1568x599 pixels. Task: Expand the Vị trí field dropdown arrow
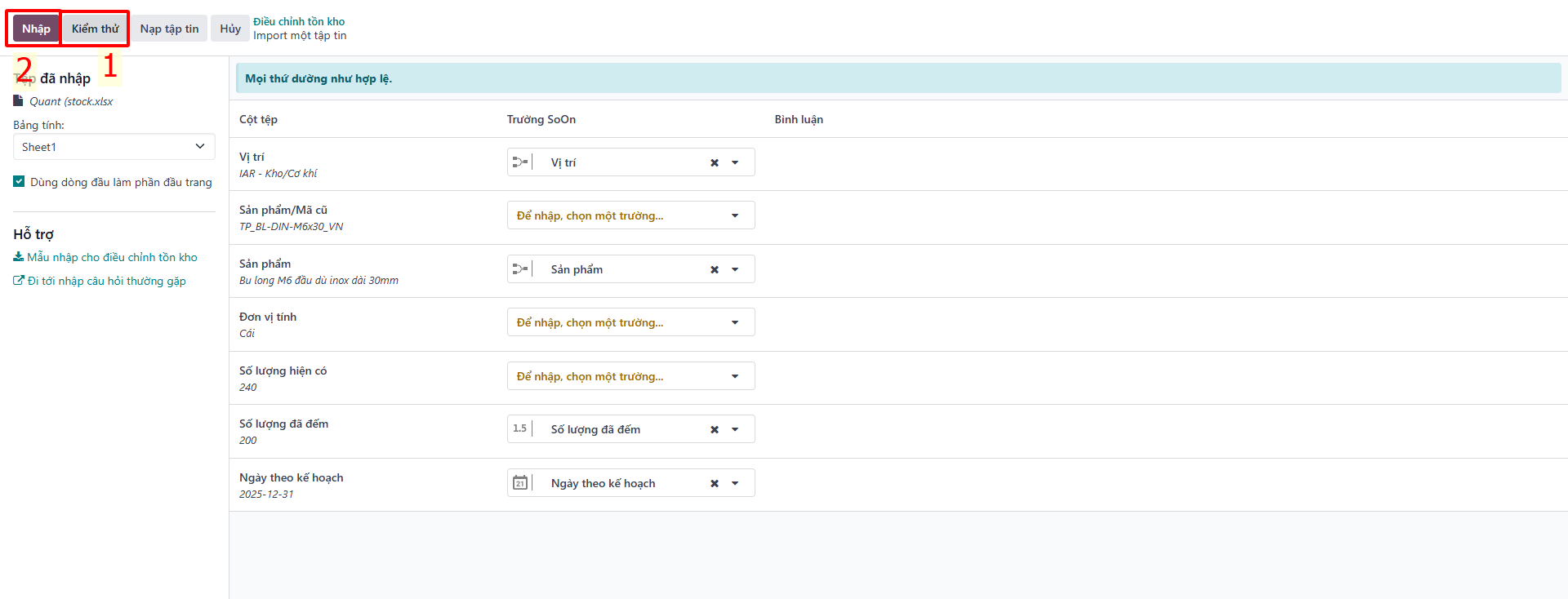(x=735, y=162)
